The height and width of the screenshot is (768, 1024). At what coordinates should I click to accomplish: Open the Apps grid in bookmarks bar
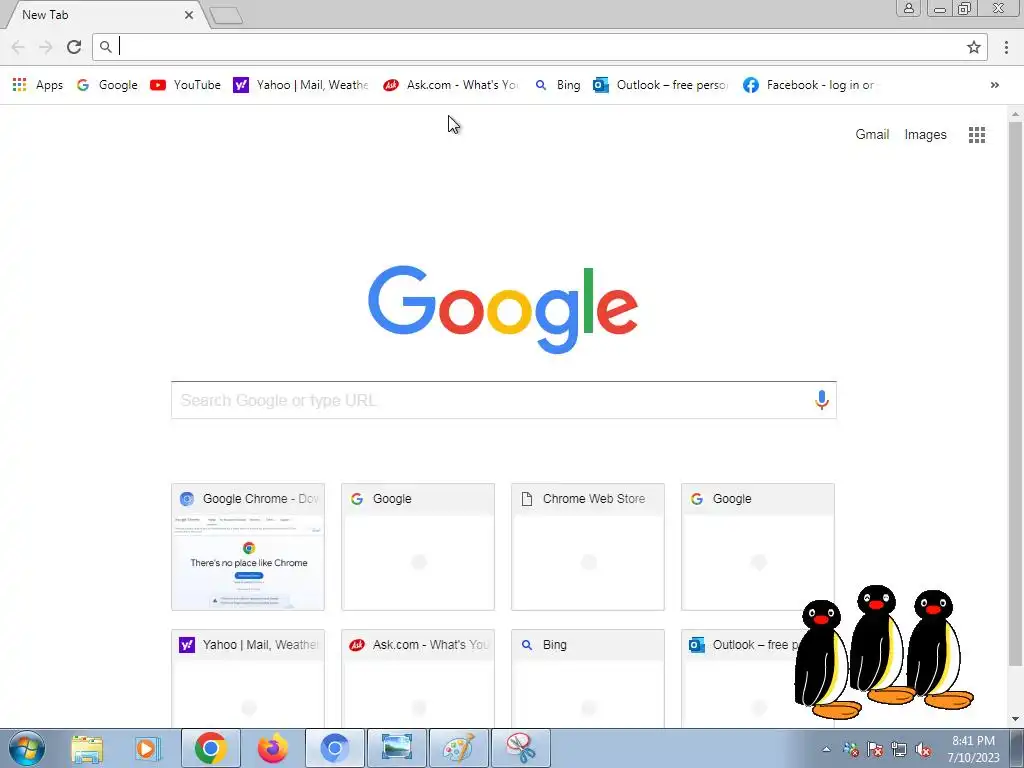38,85
